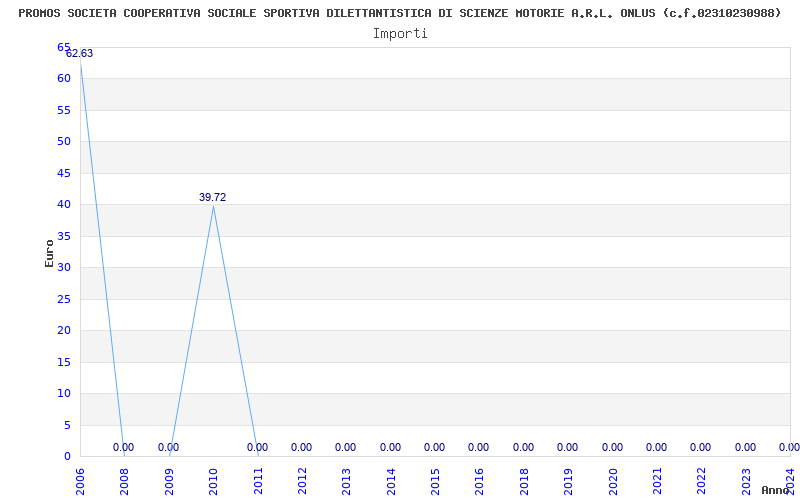Click the 'Importi' chart subtitle

[400, 34]
